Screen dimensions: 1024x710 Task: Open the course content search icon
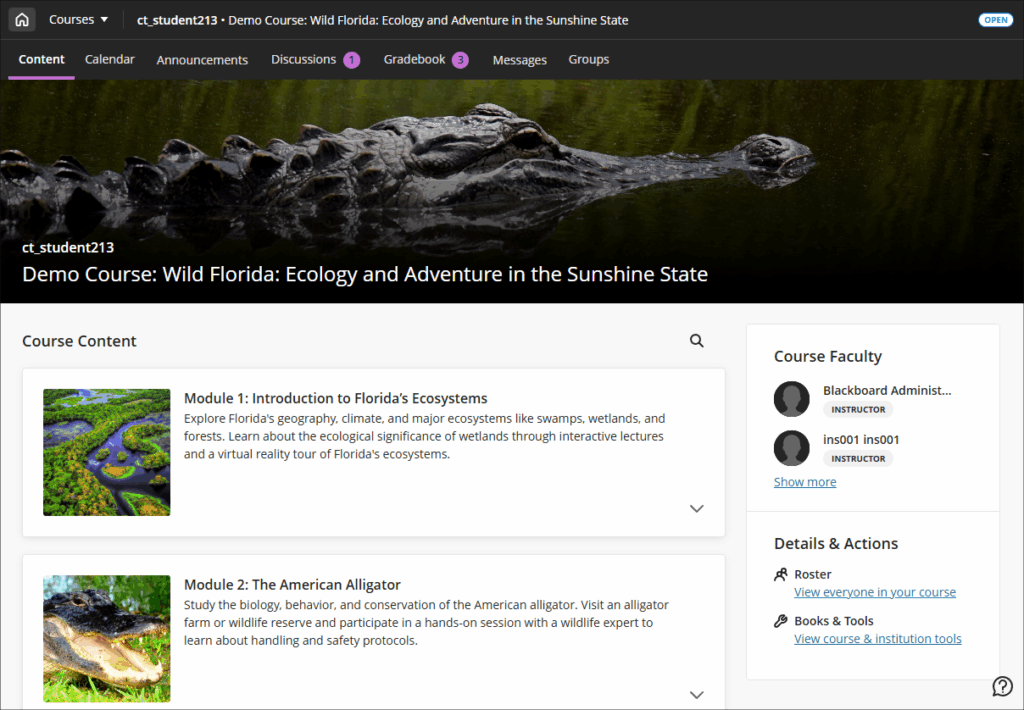[697, 341]
